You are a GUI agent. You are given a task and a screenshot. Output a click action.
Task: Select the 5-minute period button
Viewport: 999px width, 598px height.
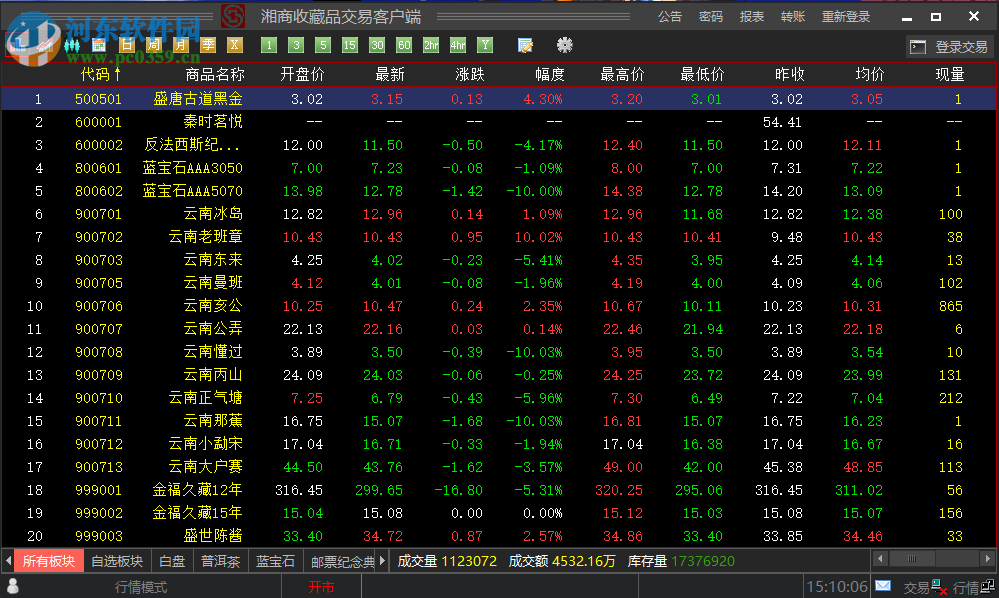323,45
